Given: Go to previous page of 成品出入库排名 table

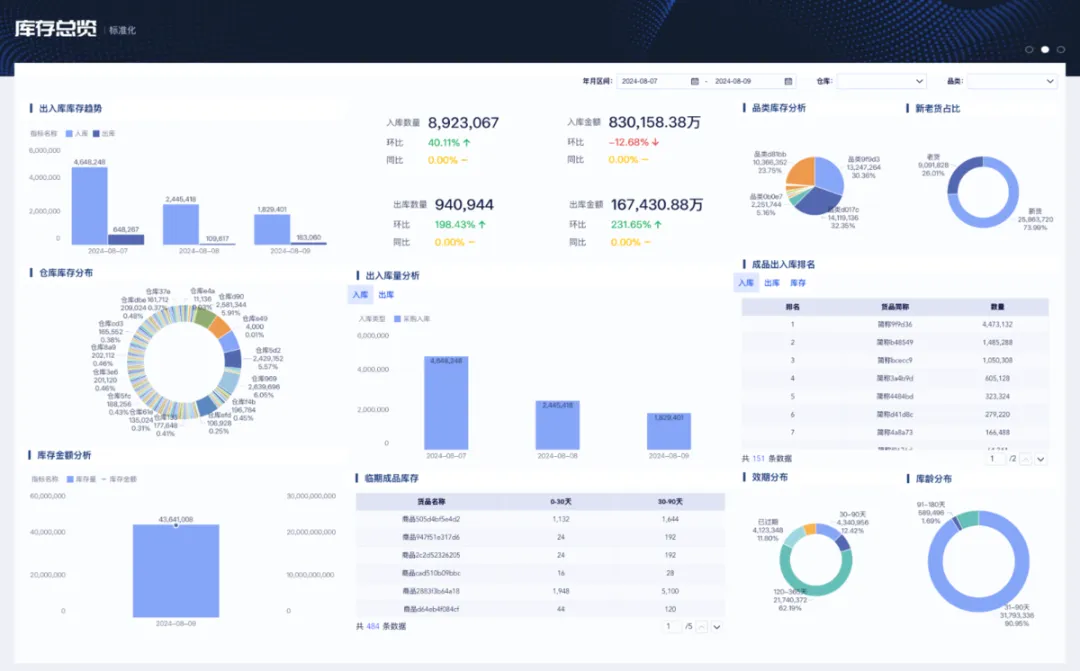Looking at the screenshot, I should click(x=1026, y=459).
